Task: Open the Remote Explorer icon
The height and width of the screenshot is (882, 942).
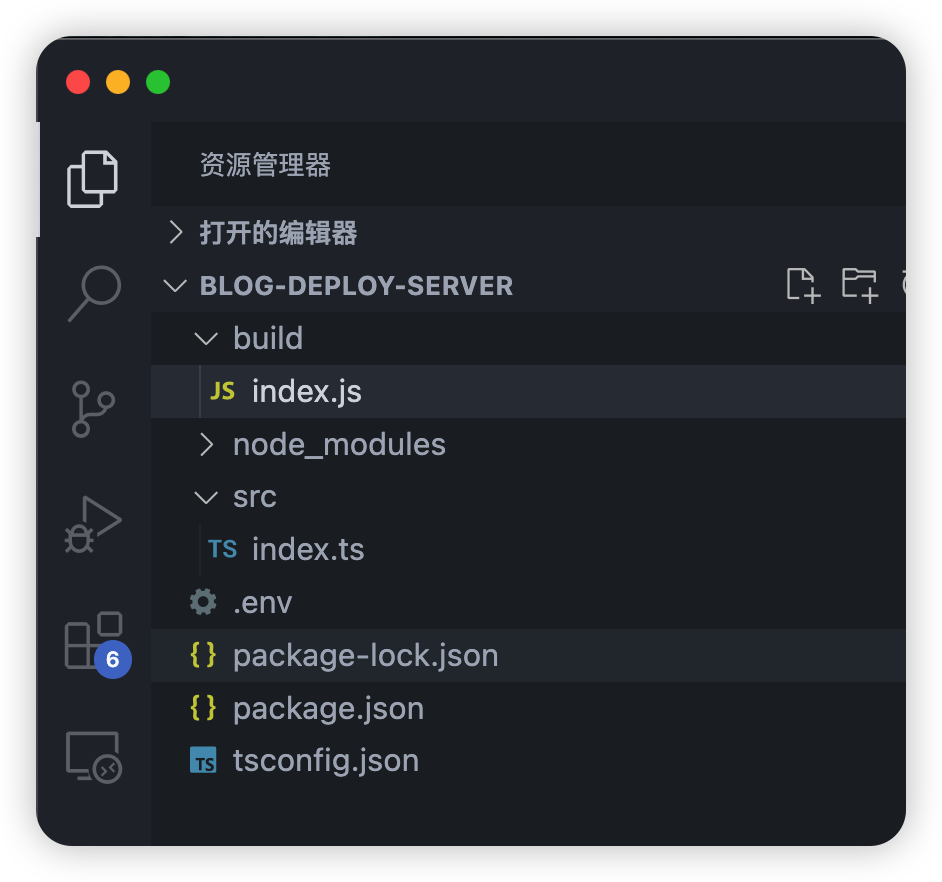Action: (93, 756)
